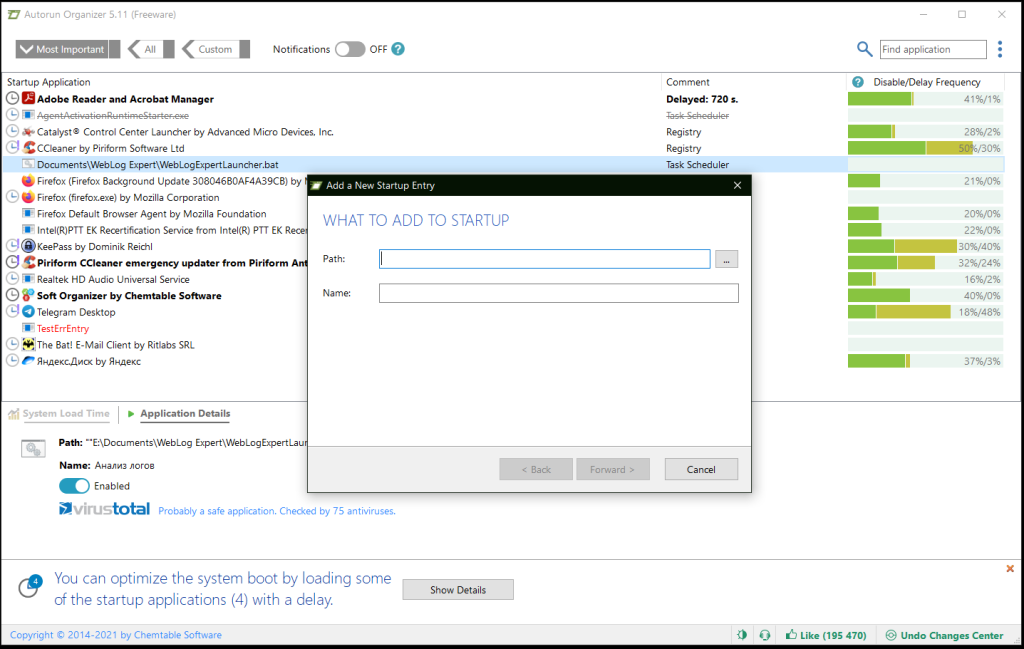Click the Piriform CCleaner emergency updater icon
Image resolution: width=1024 pixels, height=649 pixels.
[28, 262]
